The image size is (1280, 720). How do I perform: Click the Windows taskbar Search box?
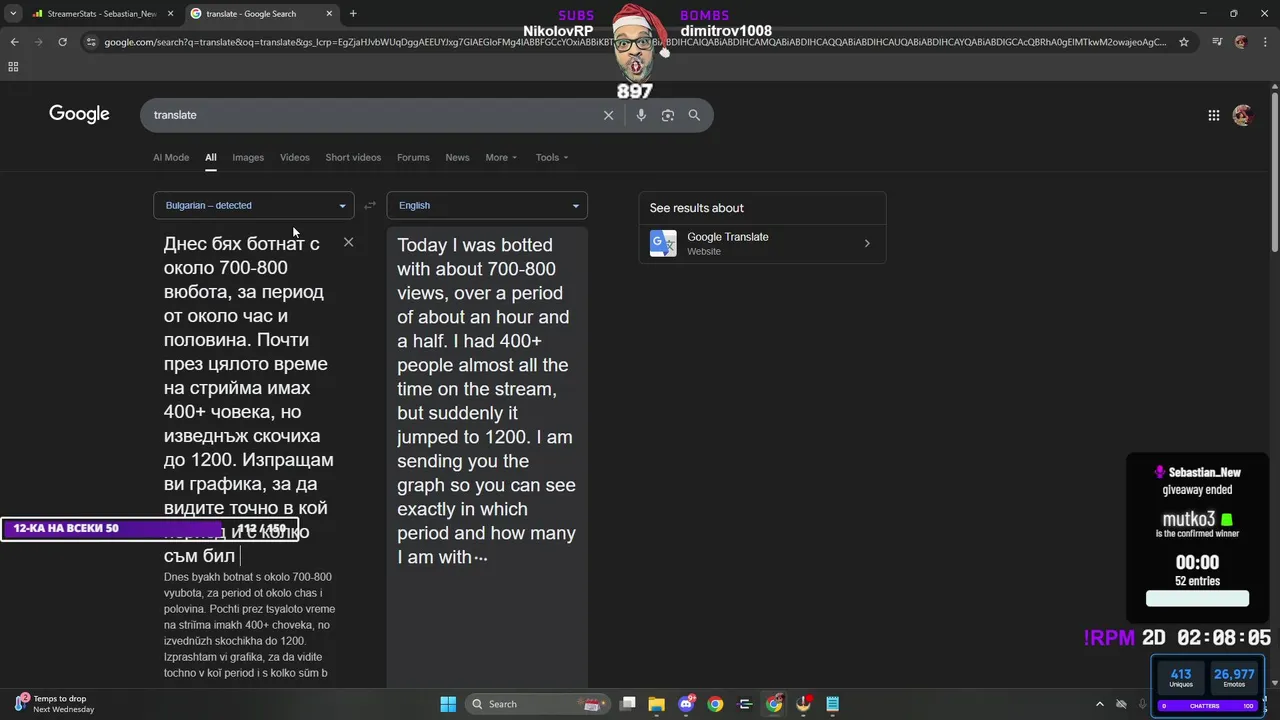(539, 704)
